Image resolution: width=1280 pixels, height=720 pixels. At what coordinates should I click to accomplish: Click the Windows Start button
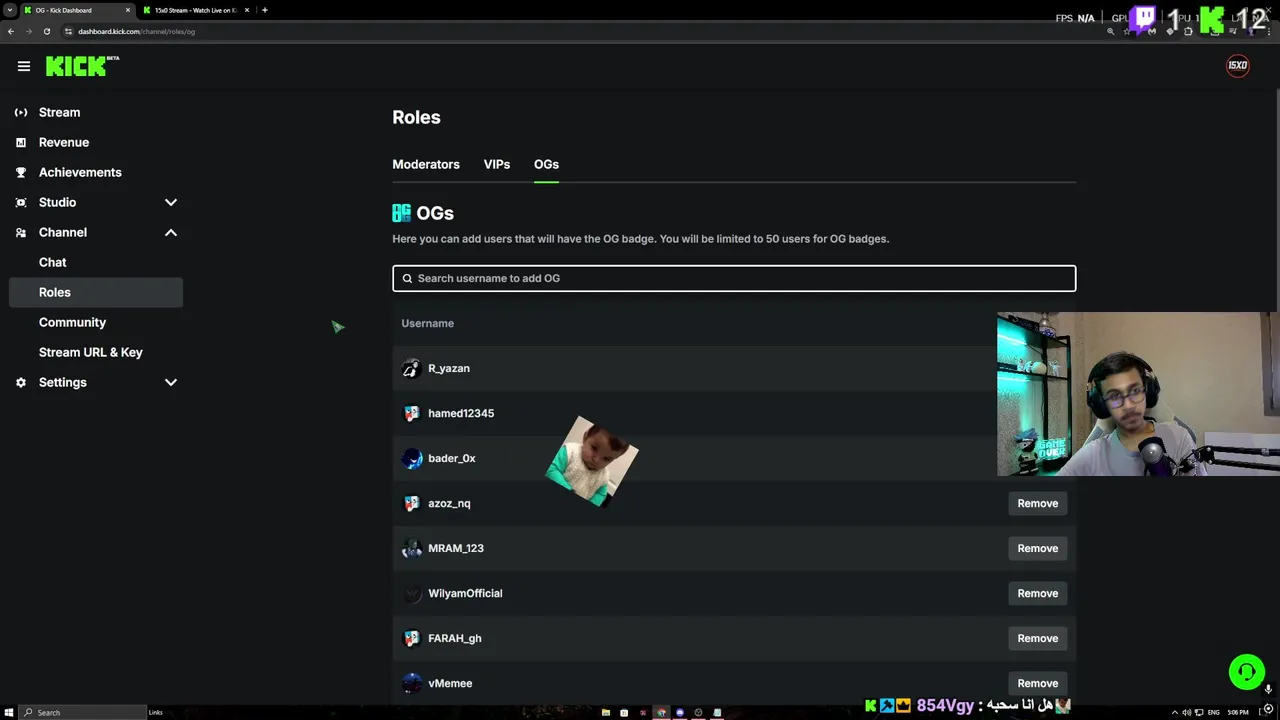pyautogui.click(x=8, y=712)
